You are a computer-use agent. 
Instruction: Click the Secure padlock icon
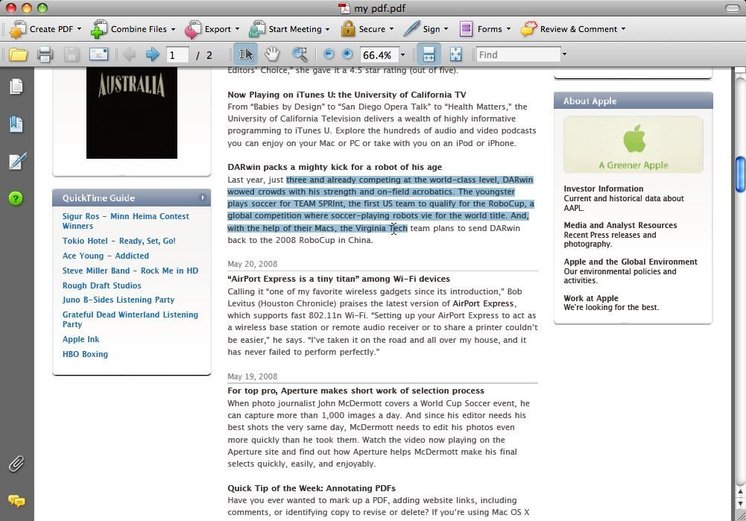pyautogui.click(x=348, y=29)
